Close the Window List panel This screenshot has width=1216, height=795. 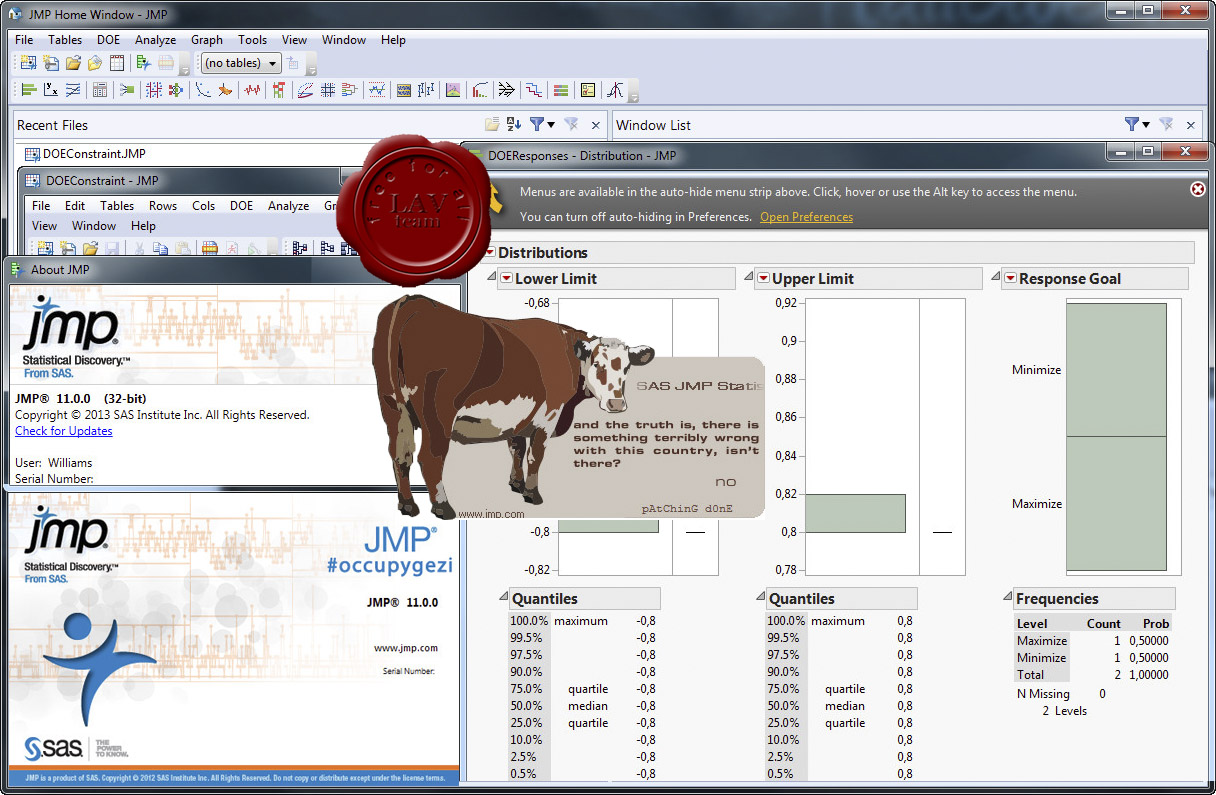tap(1190, 125)
